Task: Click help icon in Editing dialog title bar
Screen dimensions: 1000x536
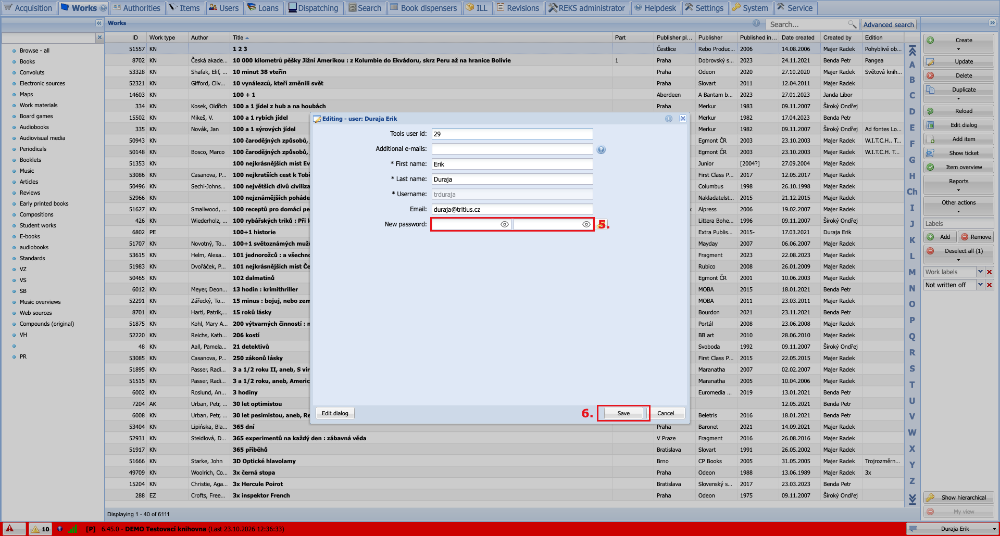Action: pos(669,119)
